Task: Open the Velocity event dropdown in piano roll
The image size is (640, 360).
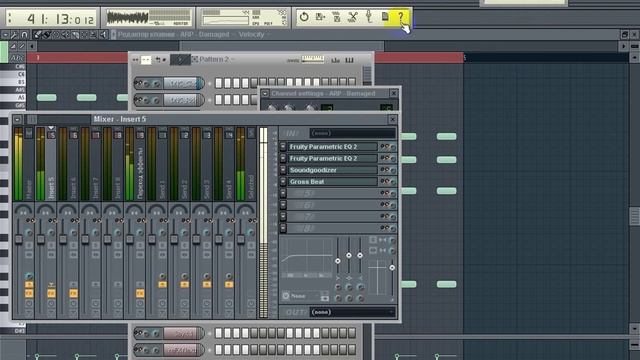Action: tap(254, 35)
